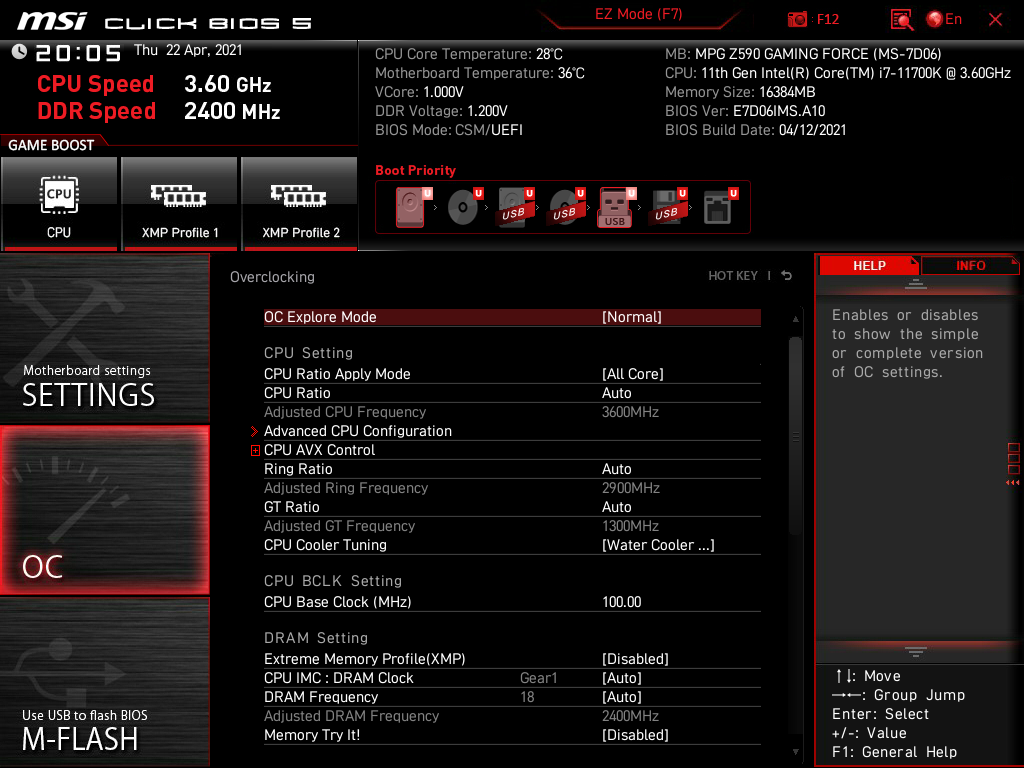
Task: Click the Overclocking page title
Action: (x=272, y=277)
